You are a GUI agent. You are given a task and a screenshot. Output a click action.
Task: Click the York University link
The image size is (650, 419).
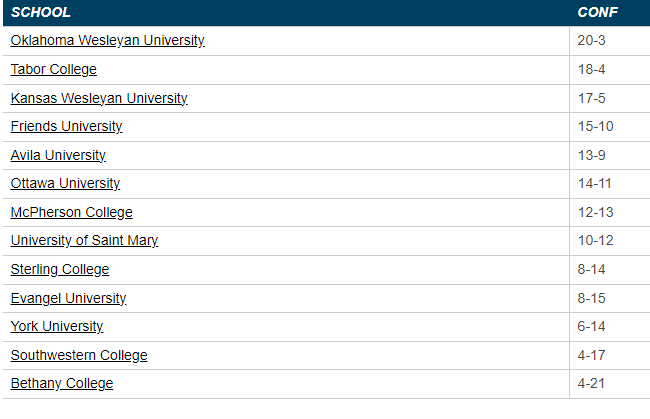tap(57, 326)
